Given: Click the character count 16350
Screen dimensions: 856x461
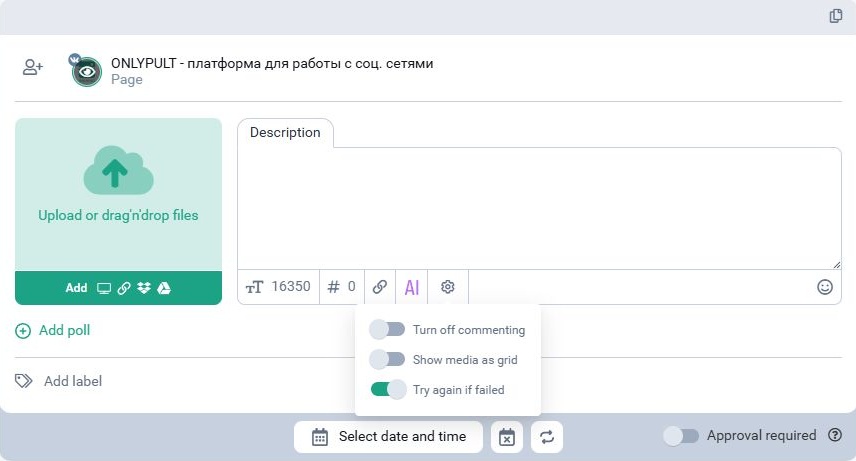Looking at the screenshot, I should tap(291, 286).
